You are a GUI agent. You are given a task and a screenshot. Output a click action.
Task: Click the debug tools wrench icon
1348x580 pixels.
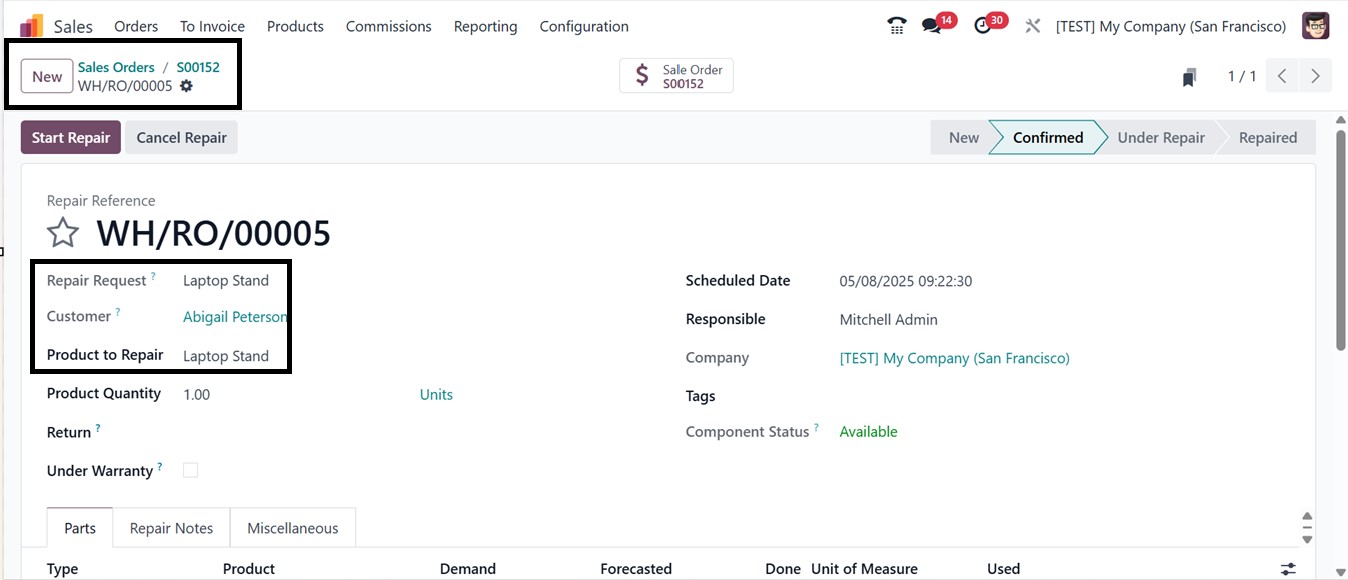click(x=1033, y=26)
